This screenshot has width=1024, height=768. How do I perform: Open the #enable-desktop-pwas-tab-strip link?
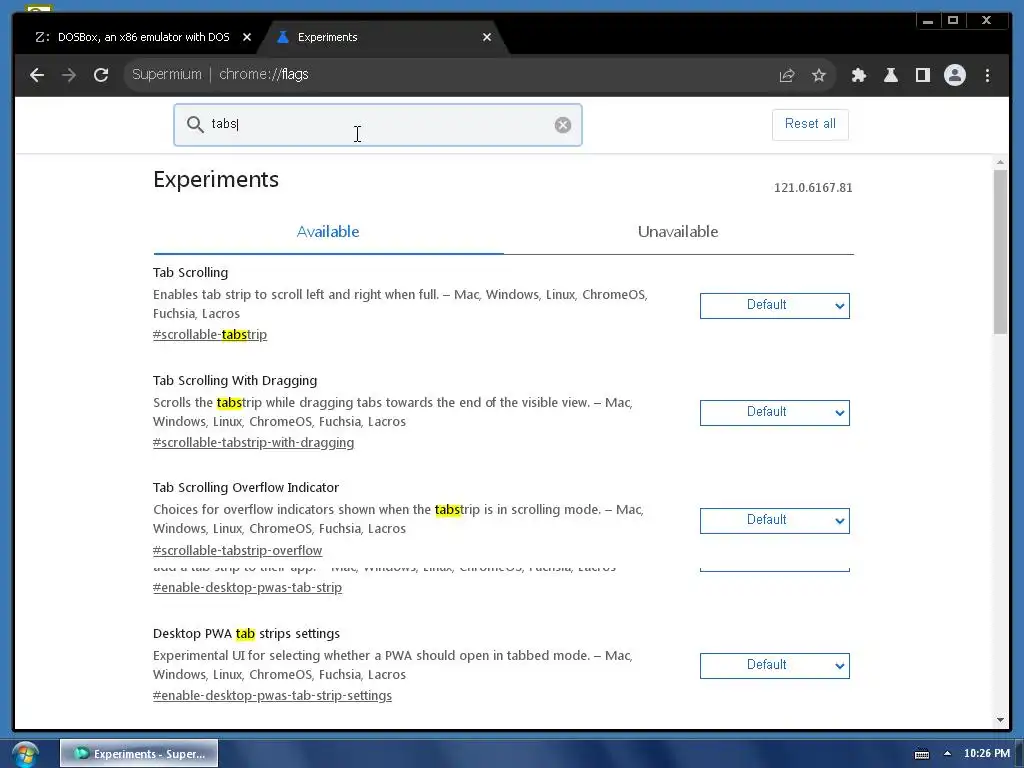point(248,588)
